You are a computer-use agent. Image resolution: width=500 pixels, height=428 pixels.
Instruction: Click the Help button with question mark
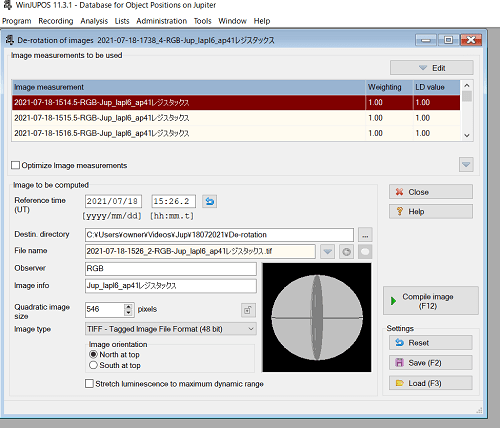(431, 211)
